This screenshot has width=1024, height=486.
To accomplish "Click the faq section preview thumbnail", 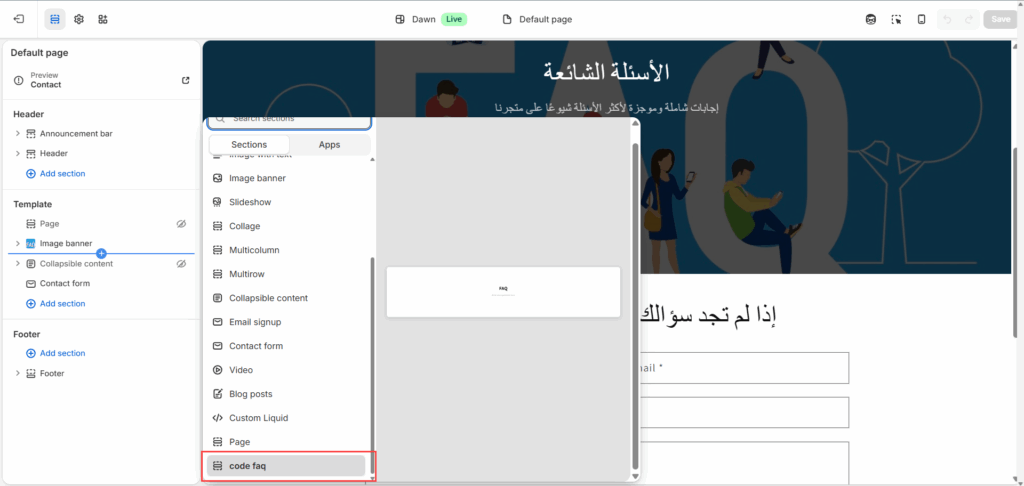I will pos(503,292).
